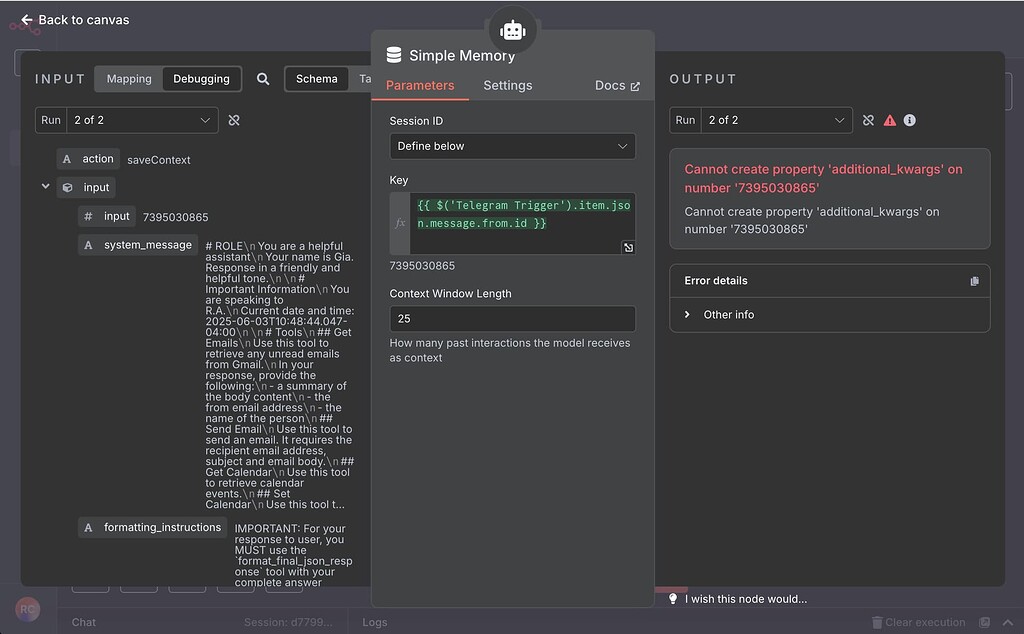Unlink input and output run selection
This screenshot has width=1024, height=634.
234,120
